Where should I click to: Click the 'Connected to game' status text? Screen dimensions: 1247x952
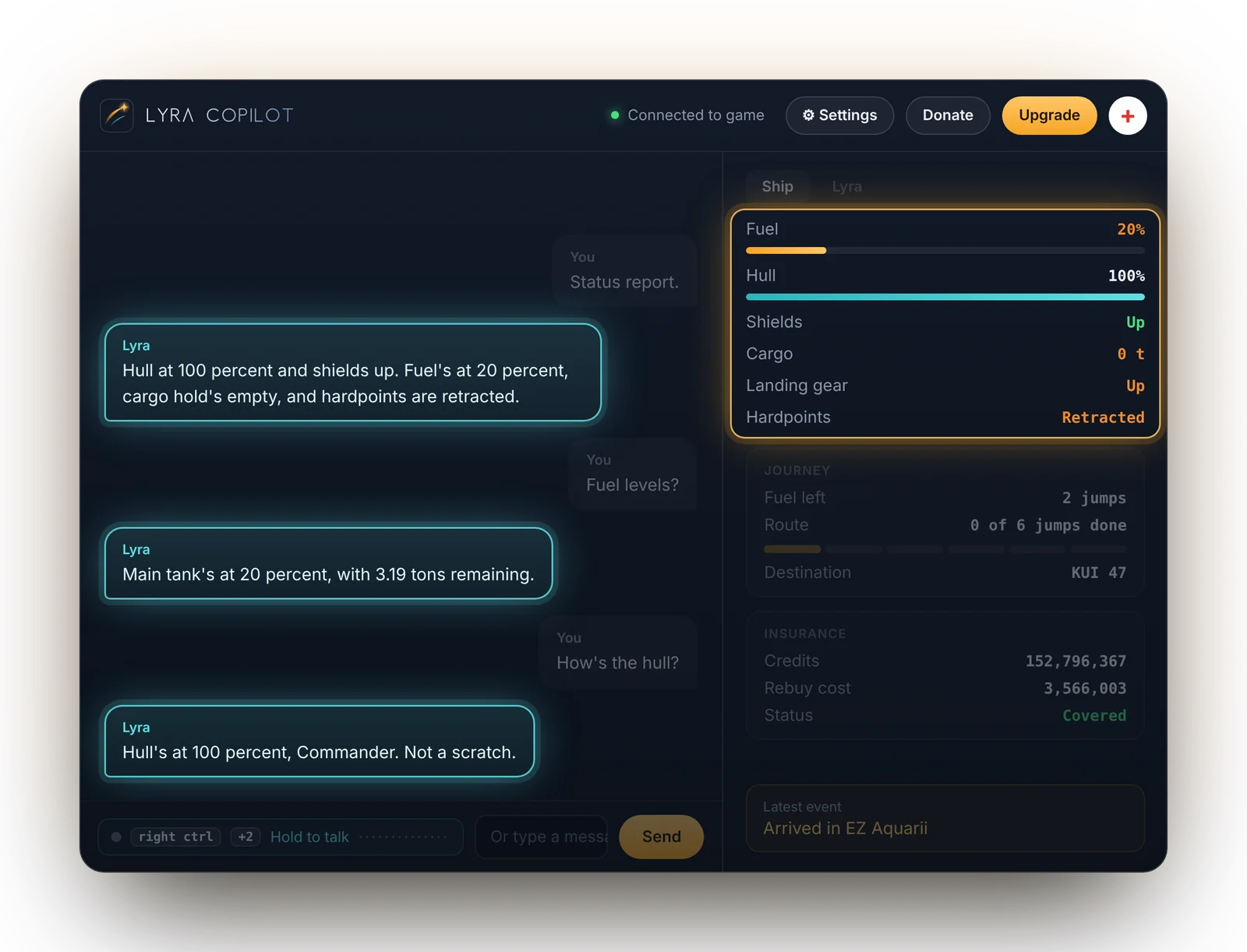695,115
